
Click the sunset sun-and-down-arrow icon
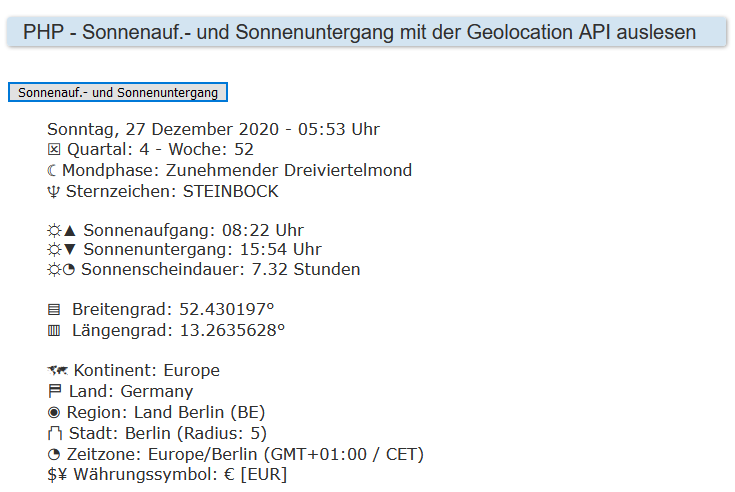point(62,250)
